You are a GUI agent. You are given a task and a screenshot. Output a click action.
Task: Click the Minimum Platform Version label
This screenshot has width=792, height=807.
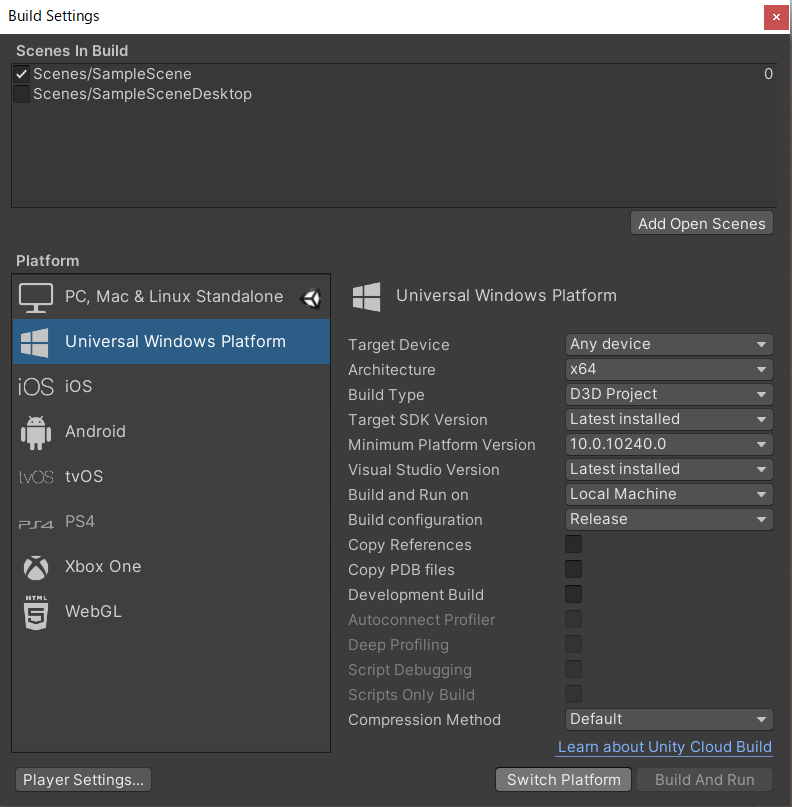coord(442,445)
